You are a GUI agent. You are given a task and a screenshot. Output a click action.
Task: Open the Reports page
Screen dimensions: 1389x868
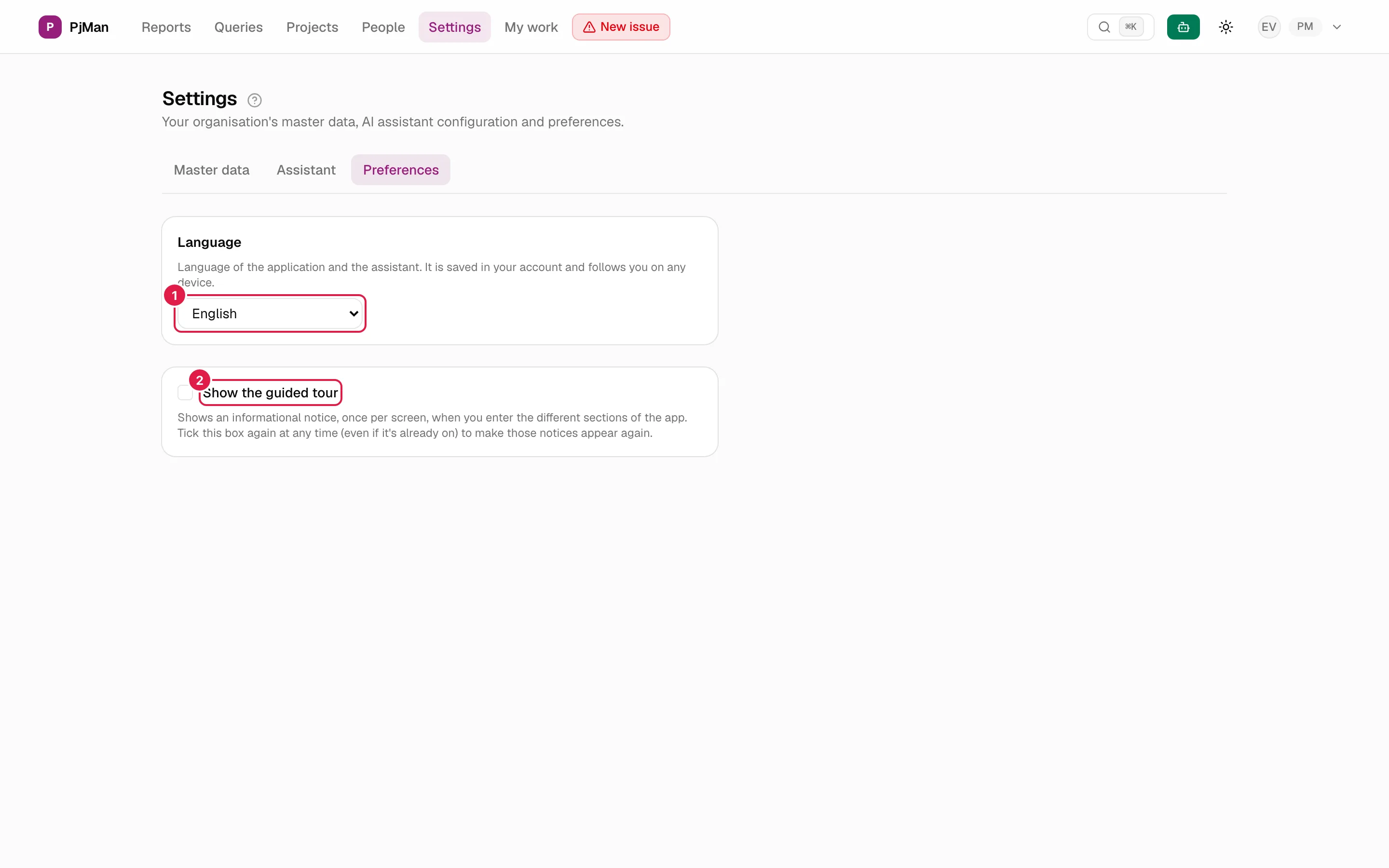pos(166,27)
